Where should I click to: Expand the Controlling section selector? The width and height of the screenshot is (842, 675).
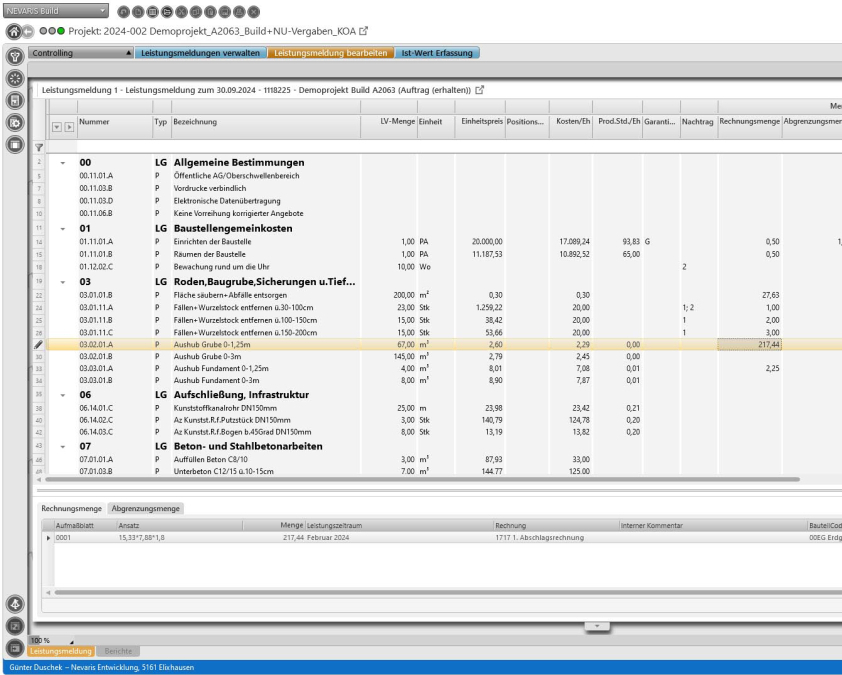[x=128, y=52]
